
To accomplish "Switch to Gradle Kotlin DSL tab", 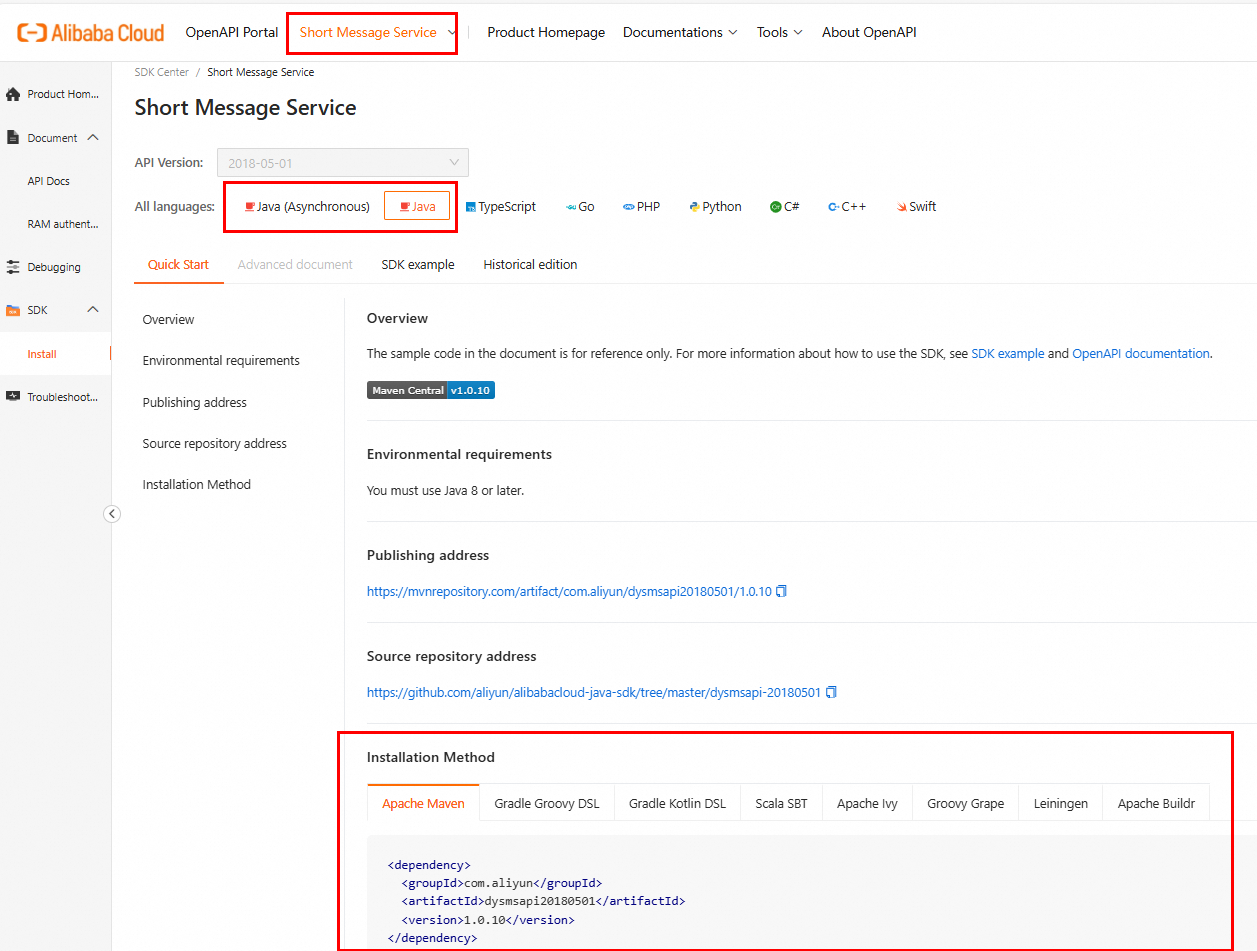I will click(x=677, y=804).
